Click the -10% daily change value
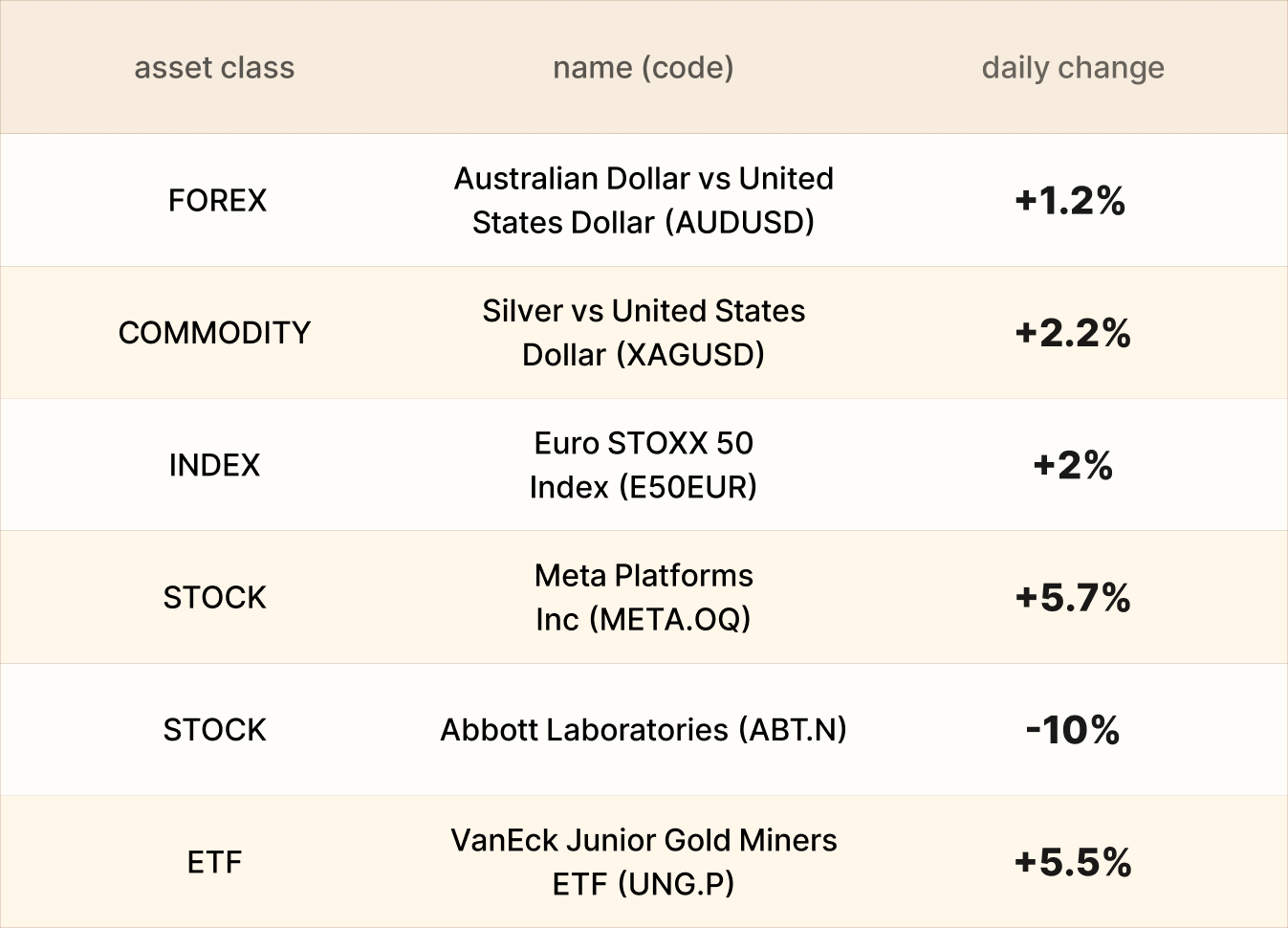1288x928 pixels. 1072,729
